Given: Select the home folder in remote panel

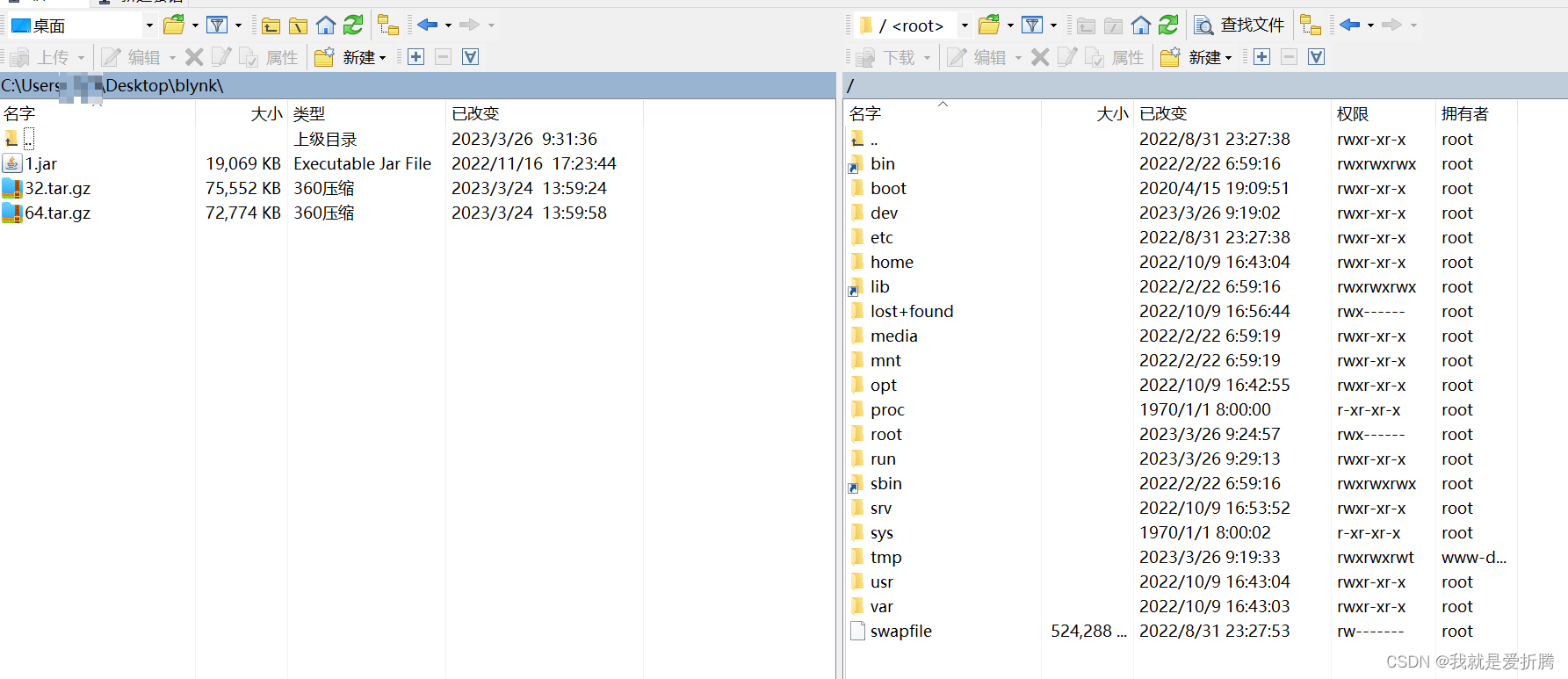Looking at the screenshot, I should point(892,262).
